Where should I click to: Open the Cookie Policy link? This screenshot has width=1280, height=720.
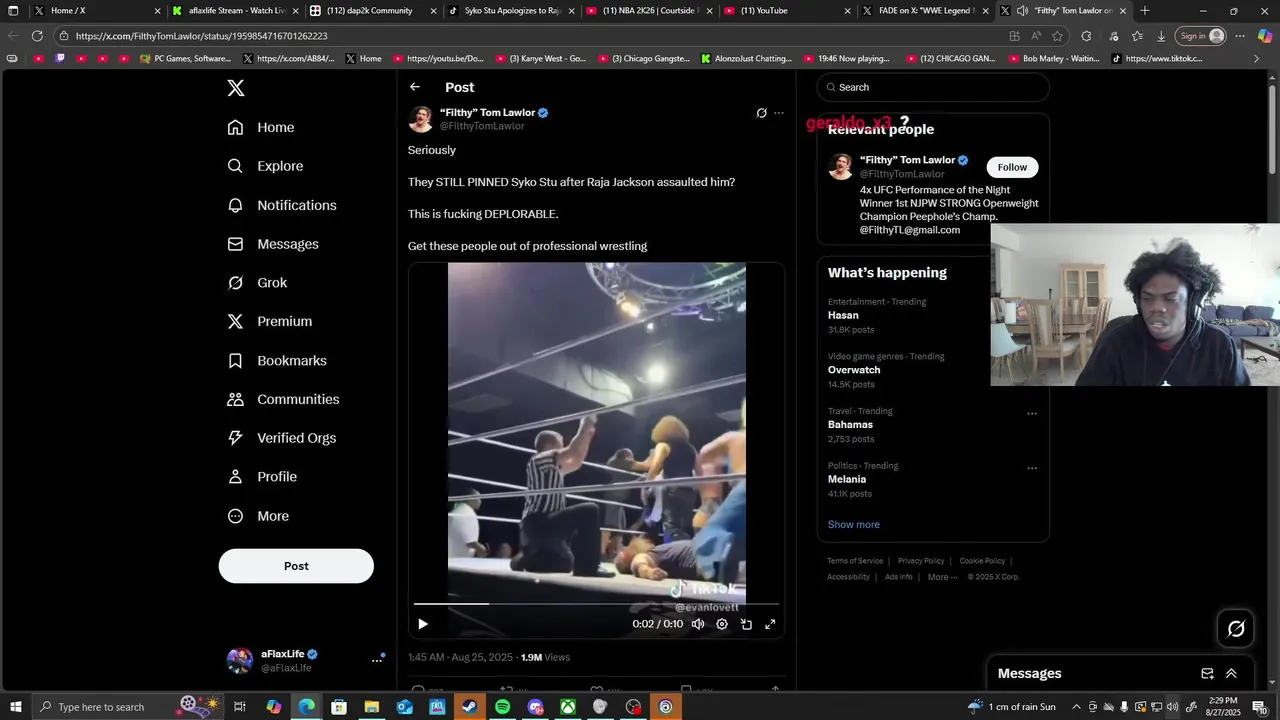[982, 561]
